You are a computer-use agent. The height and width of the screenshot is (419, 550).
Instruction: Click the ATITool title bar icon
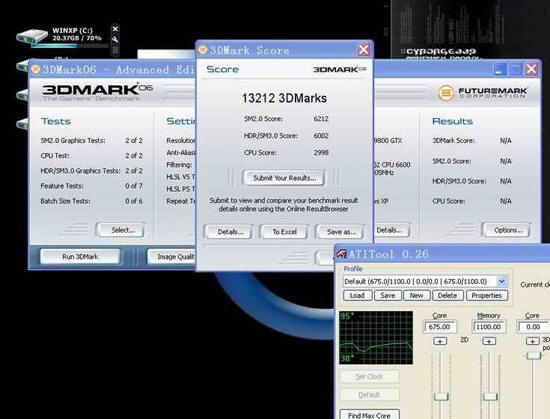coord(342,254)
